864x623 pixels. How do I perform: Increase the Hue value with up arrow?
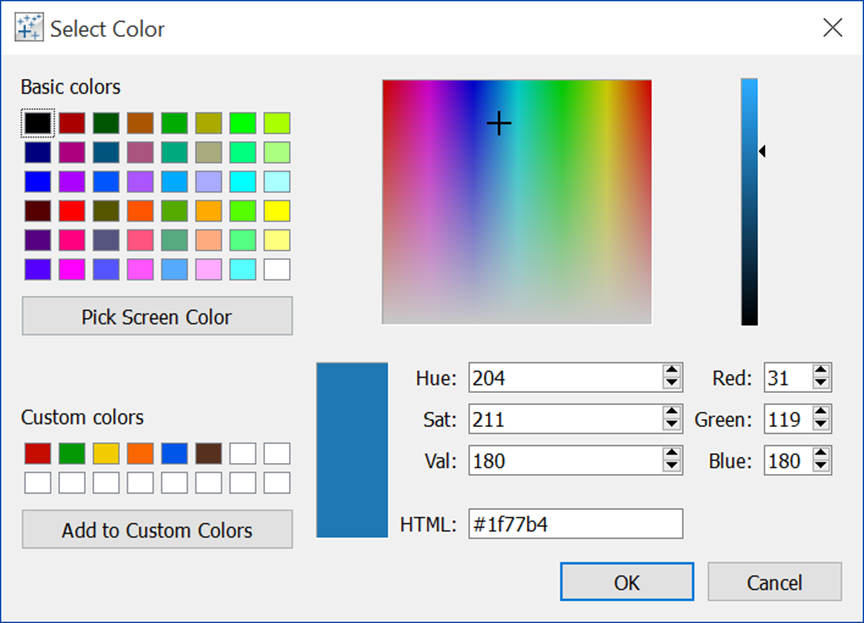point(672,371)
